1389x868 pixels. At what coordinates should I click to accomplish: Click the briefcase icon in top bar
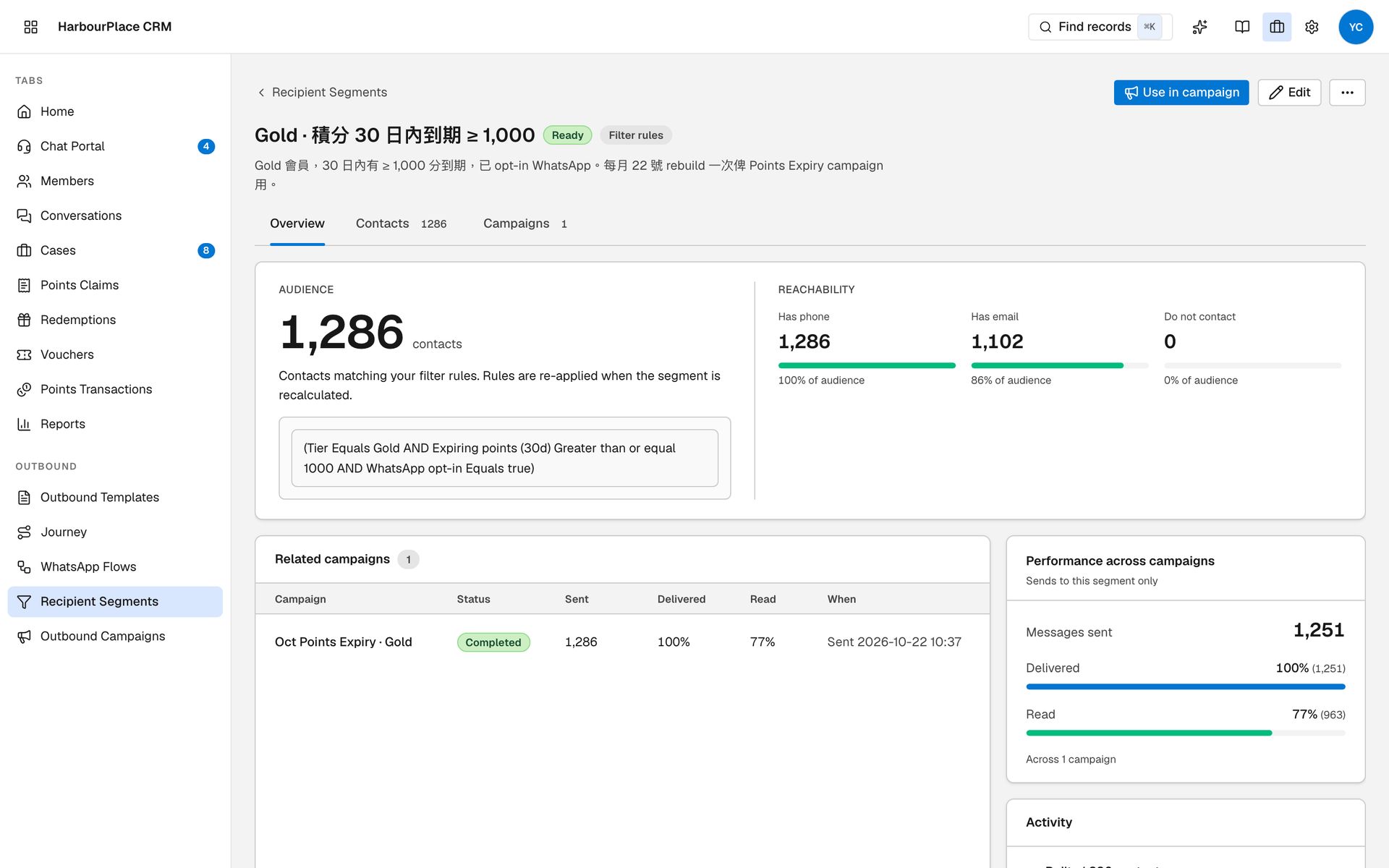click(1277, 27)
